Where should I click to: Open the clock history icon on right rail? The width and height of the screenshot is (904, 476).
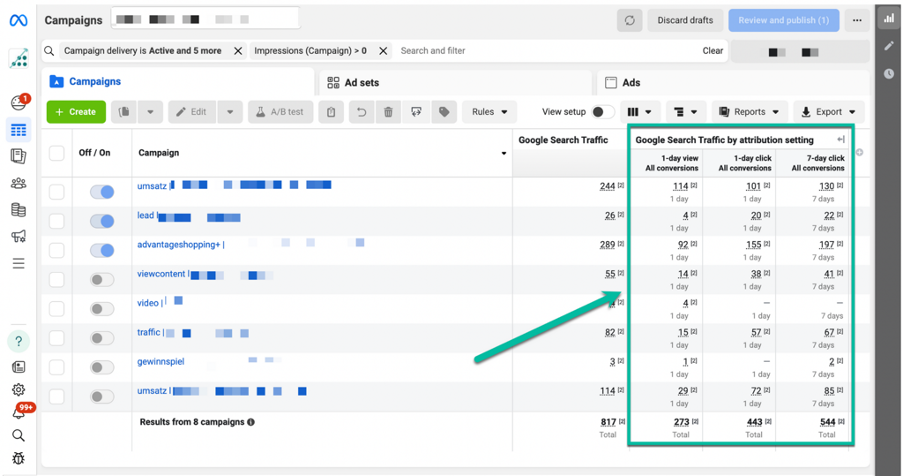(x=889, y=74)
